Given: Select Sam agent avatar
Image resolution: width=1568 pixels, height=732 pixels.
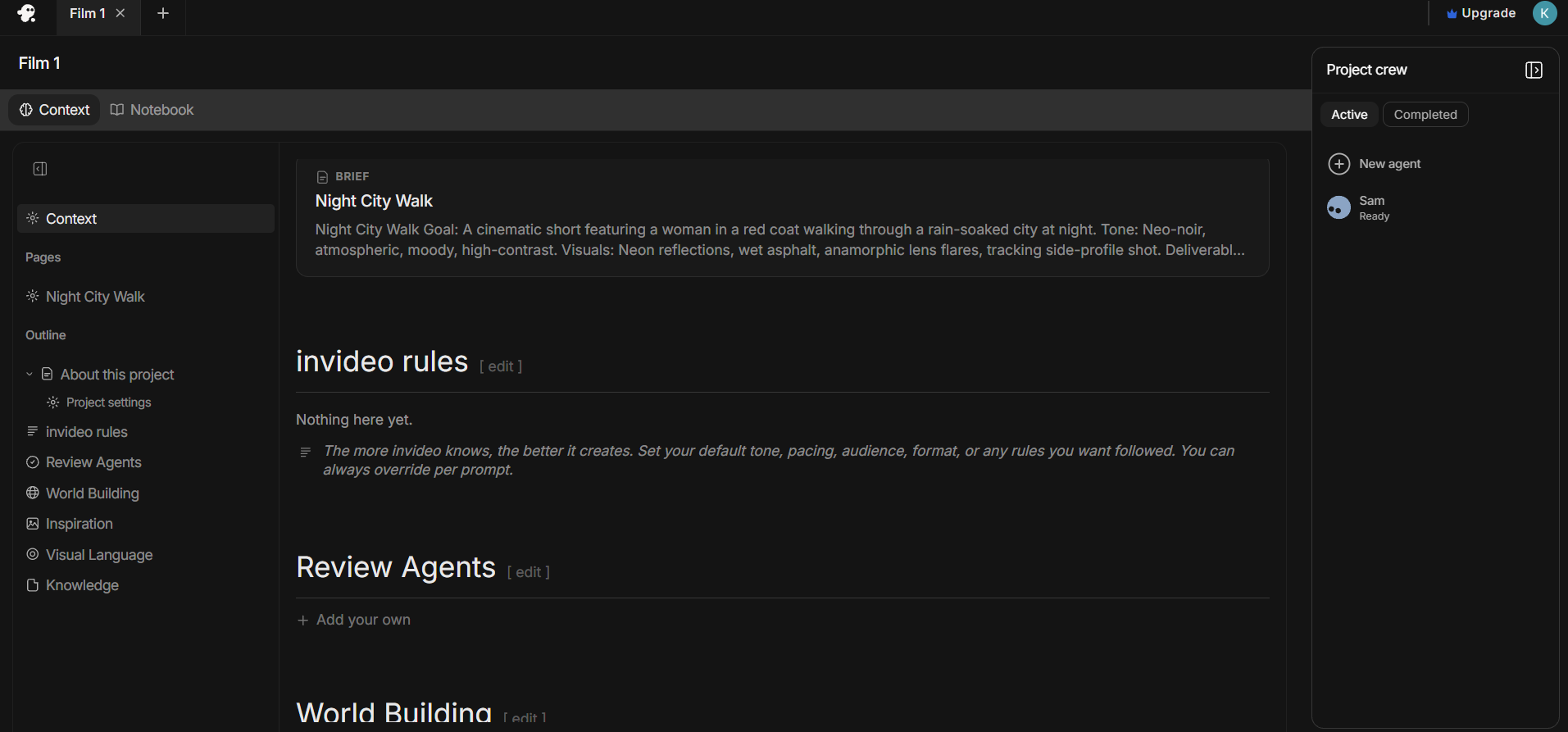Looking at the screenshot, I should coord(1338,207).
